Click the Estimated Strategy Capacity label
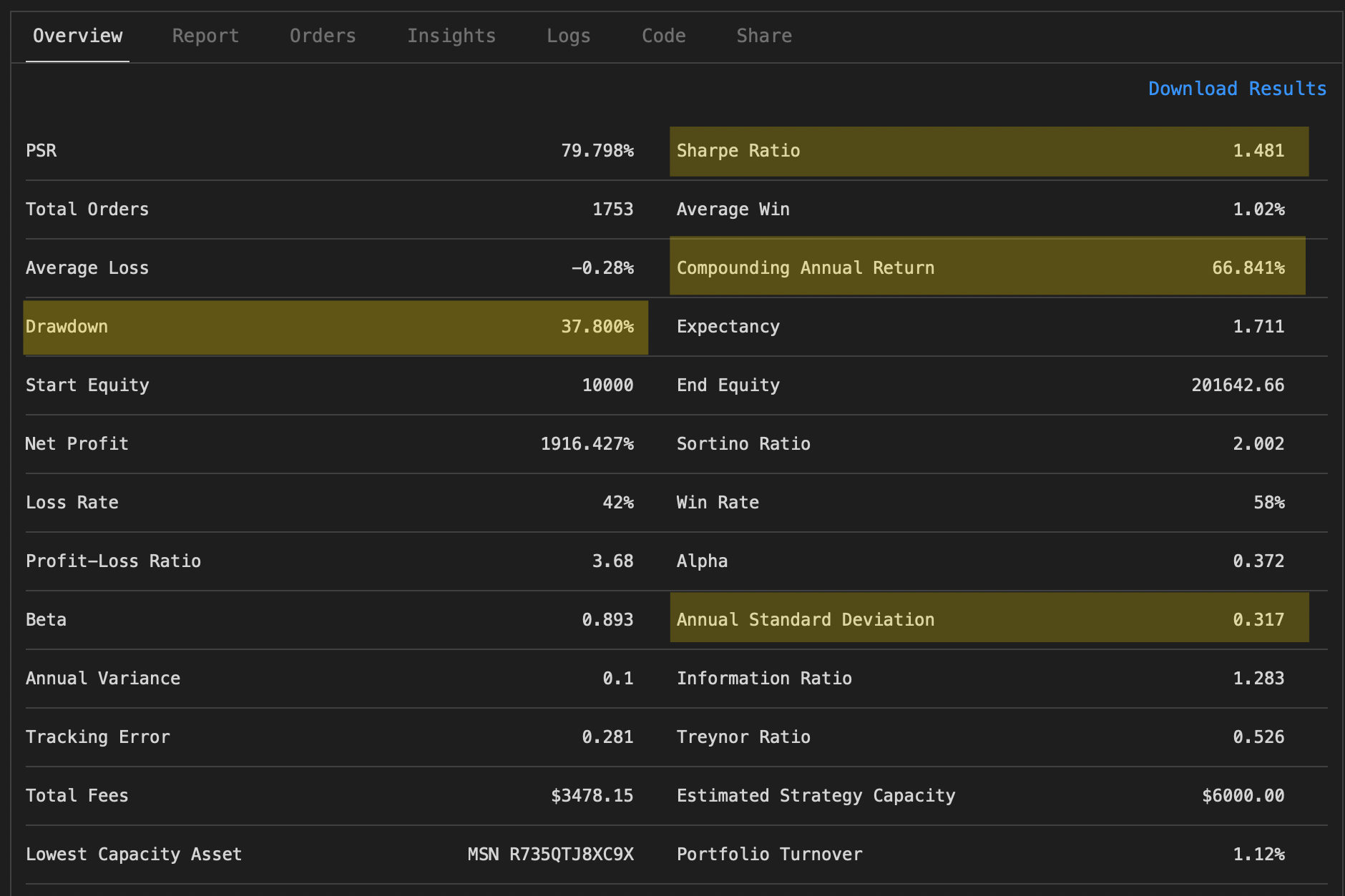 click(x=816, y=796)
